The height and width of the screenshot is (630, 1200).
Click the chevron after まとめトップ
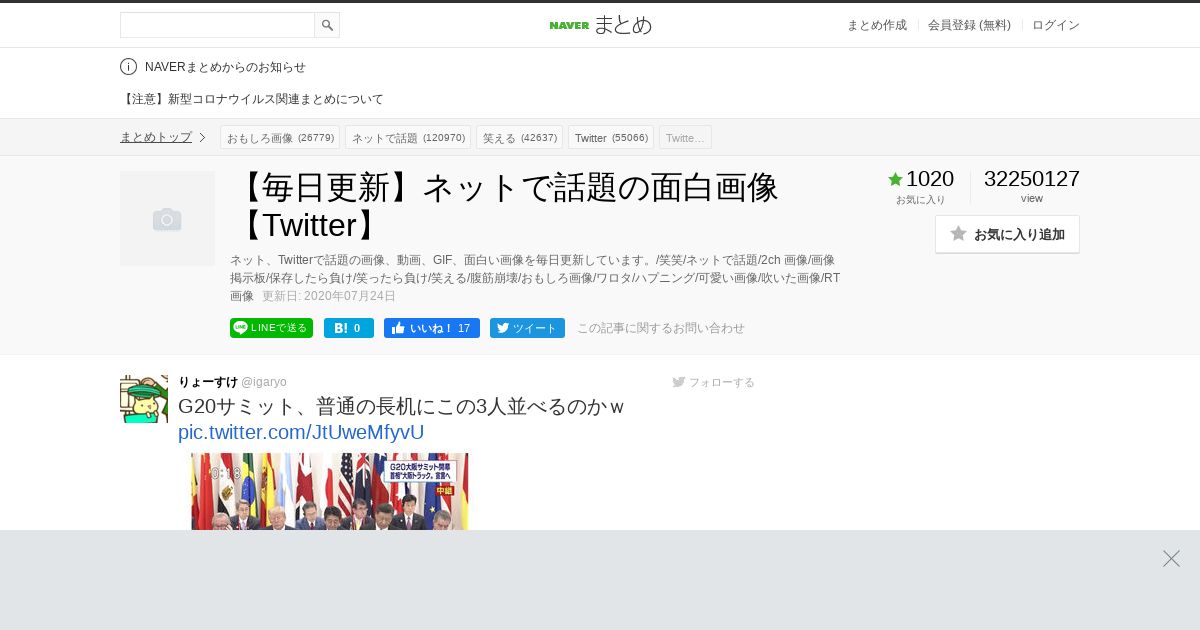click(202, 137)
